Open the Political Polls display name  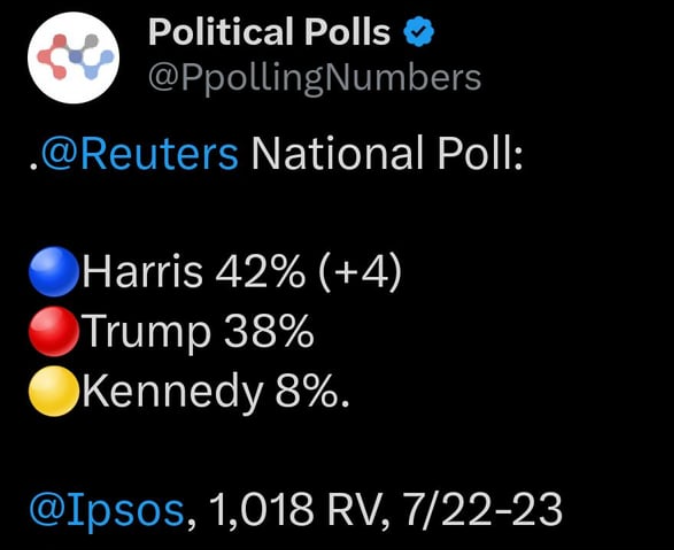coord(270,32)
